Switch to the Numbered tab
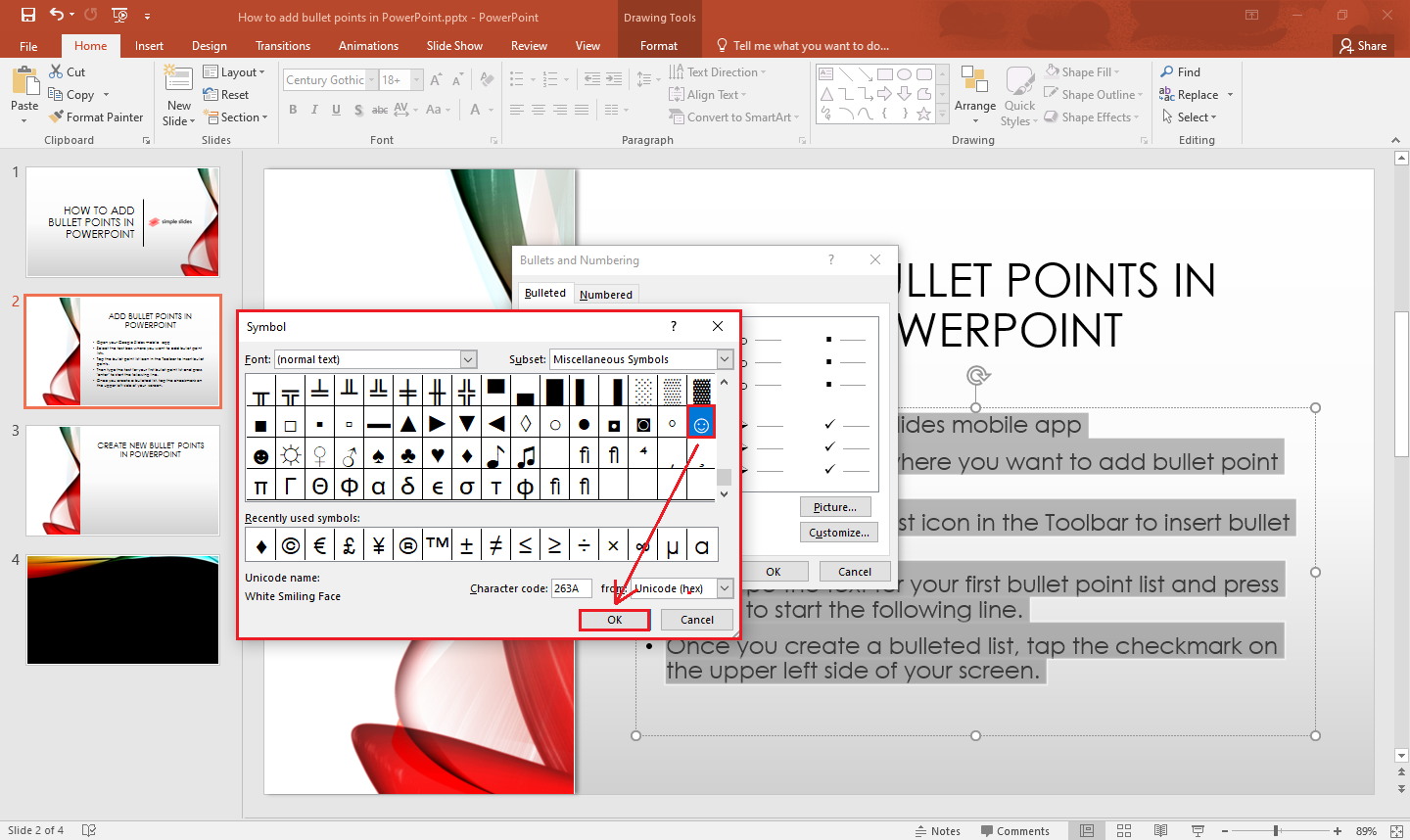Image resolution: width=1410 pixels, height=840 pixels. [x=605, y=294]
